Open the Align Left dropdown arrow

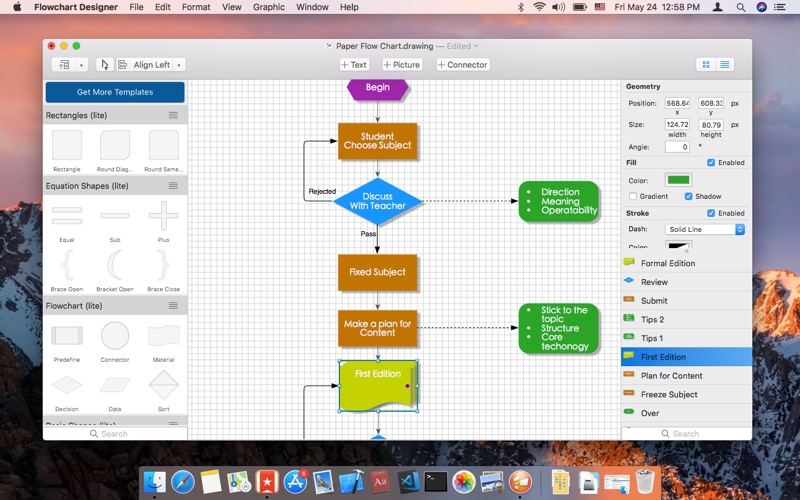180,65
